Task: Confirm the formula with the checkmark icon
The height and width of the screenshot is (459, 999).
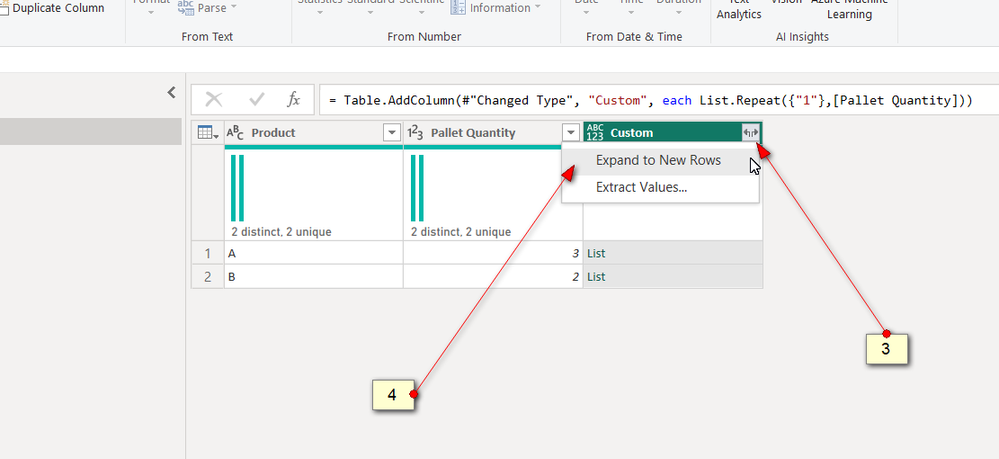Action: tap(257, 99)
